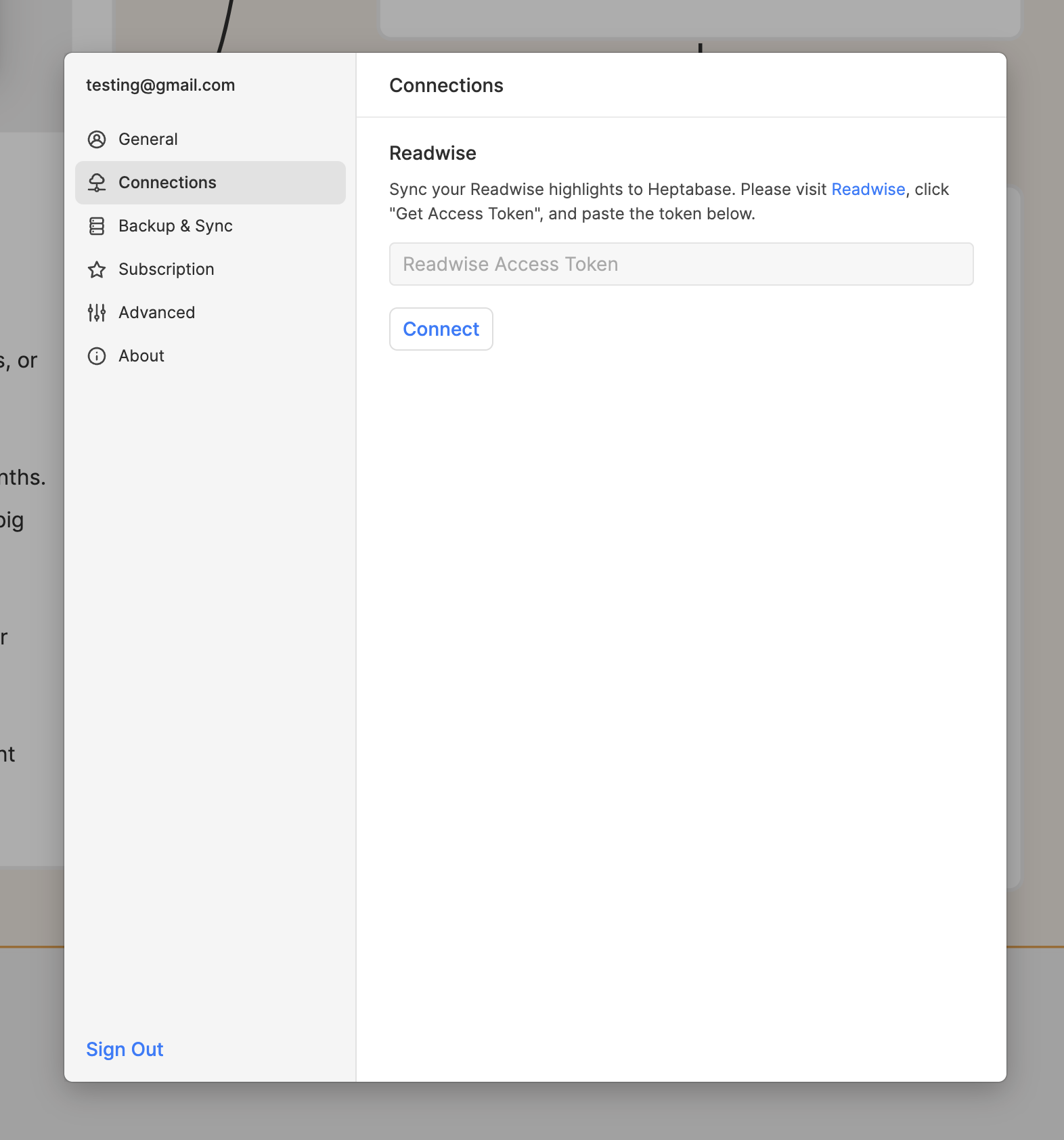Switch to the Subscription tab
Screen dimensions: 1064x1140
point(210,269)
